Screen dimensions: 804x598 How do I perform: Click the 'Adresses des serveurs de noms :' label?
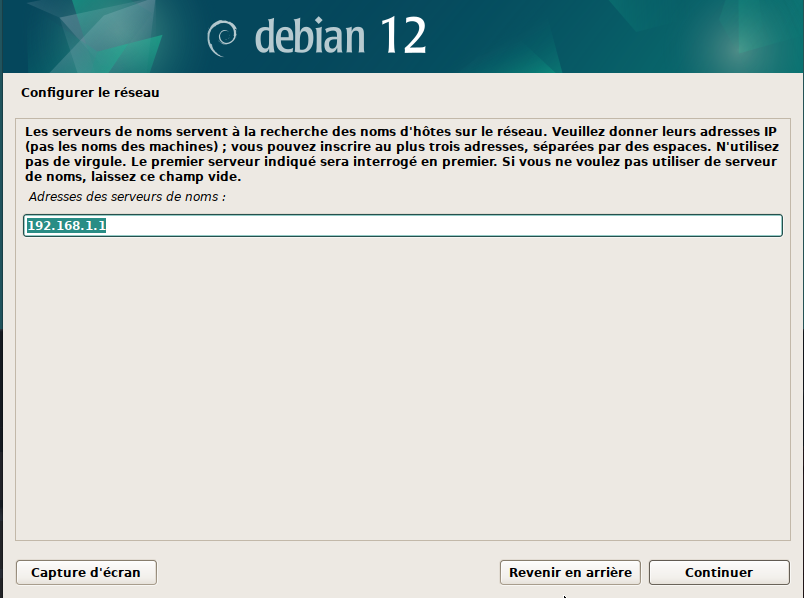(x=127, y=197)
